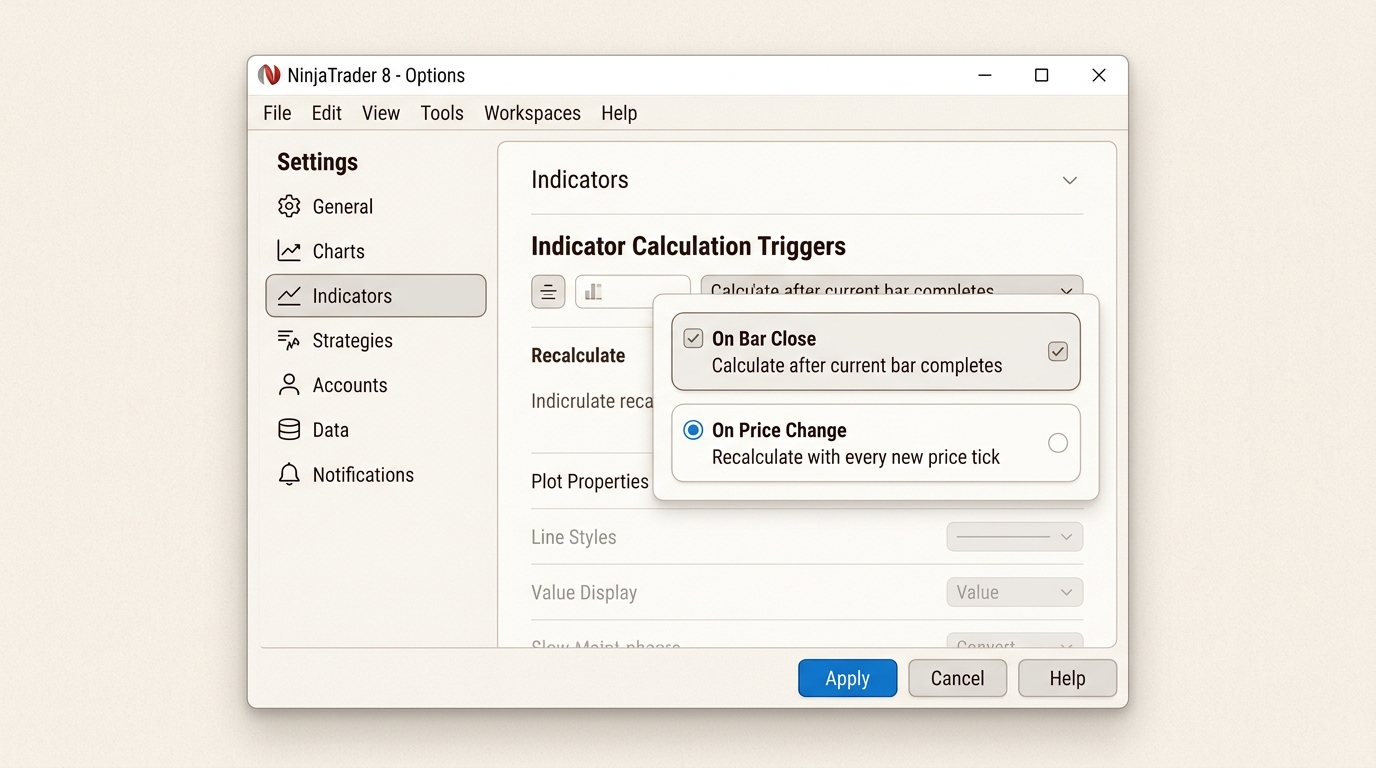Toggle the checkbox at the end of the On Bar Close option
Image resolution: width=1376 pixels, height=768 pixels.
(x=1058, y=351)
